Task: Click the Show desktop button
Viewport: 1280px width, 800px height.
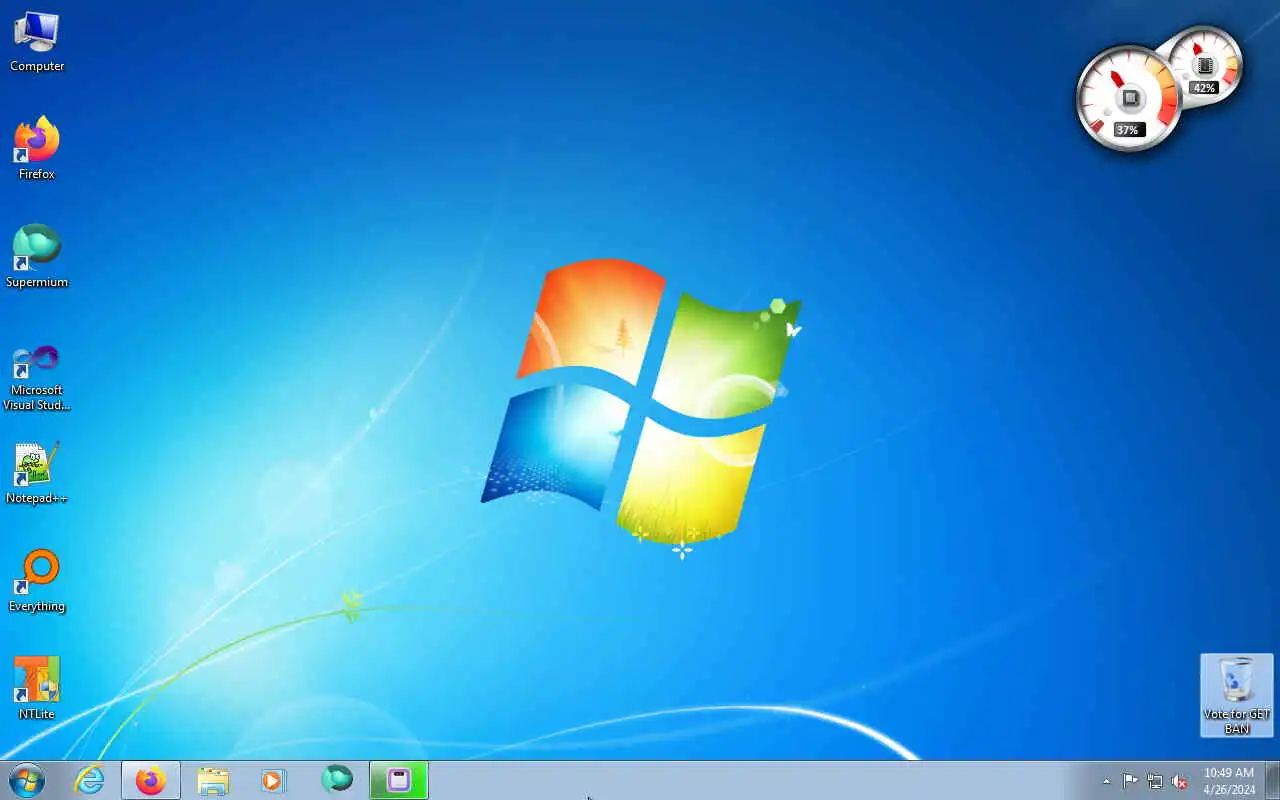Action: click(x=1272, y=780)
